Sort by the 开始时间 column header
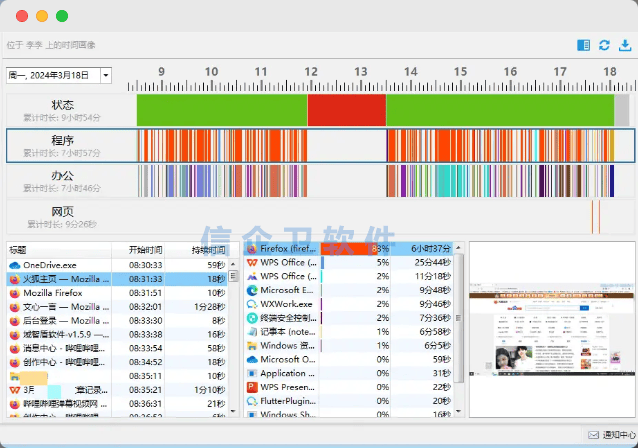Viewport: 638px width, 448px height. tap(145, 249)
